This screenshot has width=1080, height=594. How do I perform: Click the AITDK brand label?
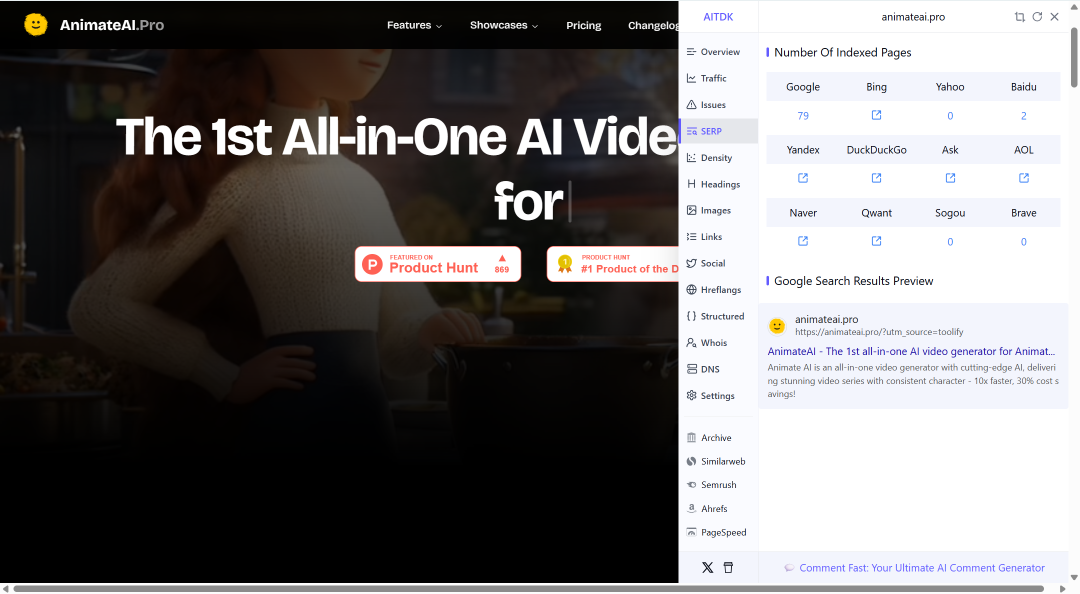(x=718, y=17)
